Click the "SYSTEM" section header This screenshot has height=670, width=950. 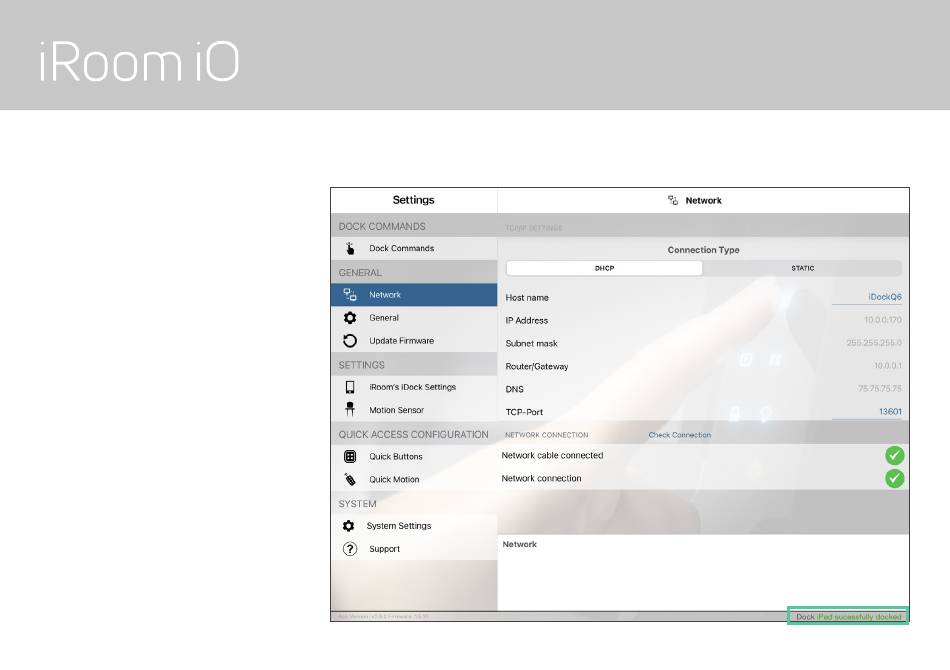pos(357,504)
